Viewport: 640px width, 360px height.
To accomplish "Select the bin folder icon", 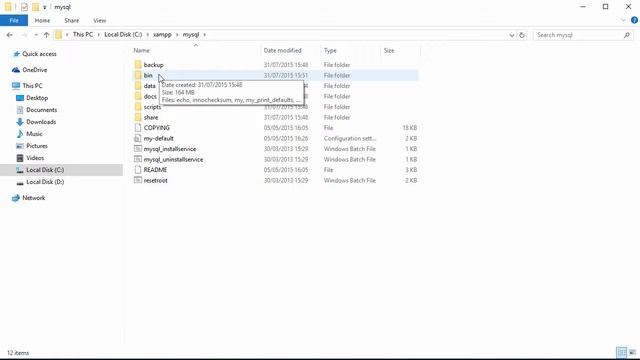I will pyautogui.click(x=138, y=75).
